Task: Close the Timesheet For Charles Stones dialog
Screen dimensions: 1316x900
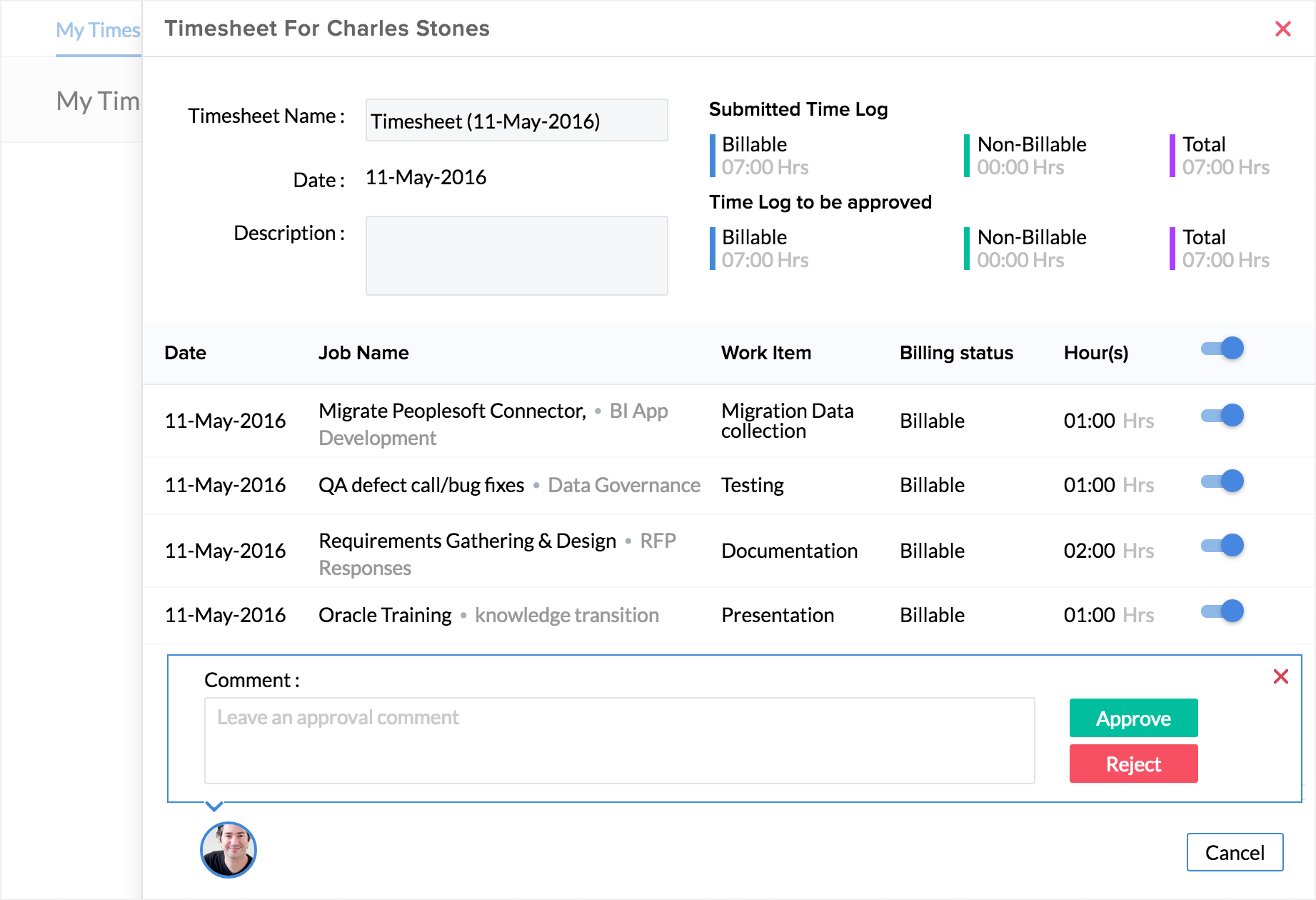Action: coord(1282,29)
